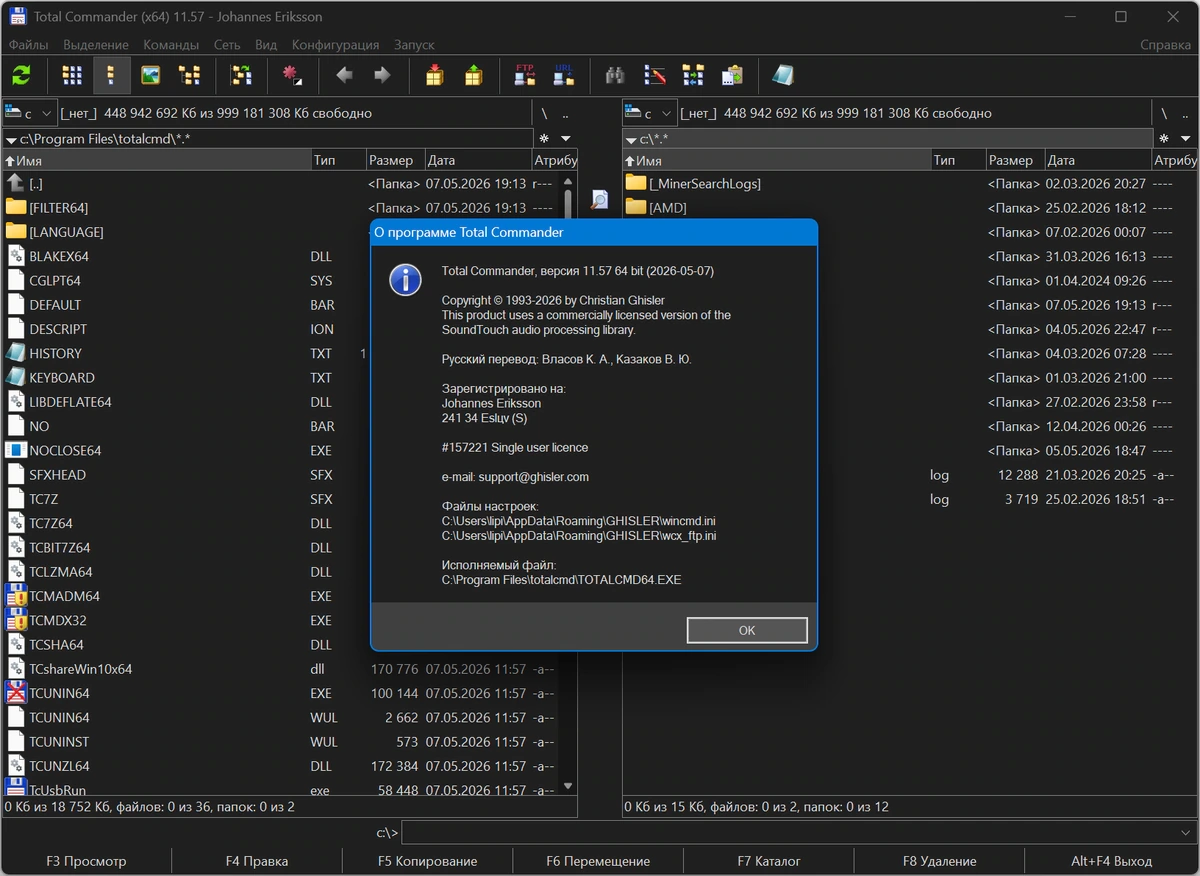Open the Выделение menu
Screen dimensions: 1200x876
[x=96, y=45]
